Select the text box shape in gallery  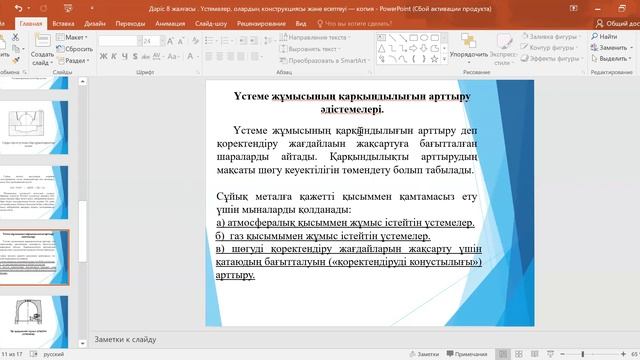[381, 38]
